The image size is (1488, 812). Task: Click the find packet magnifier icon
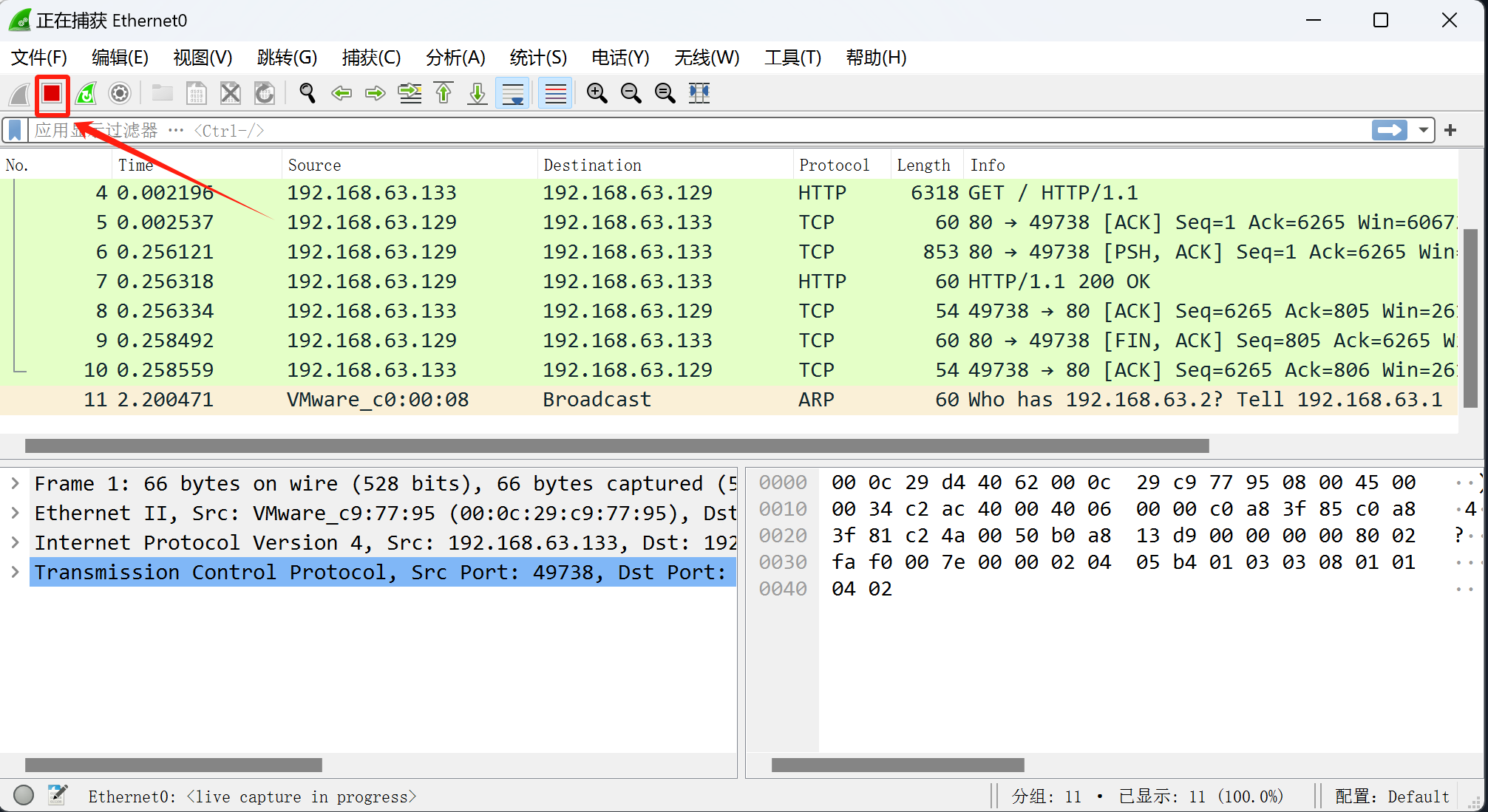tap(307, 93)
